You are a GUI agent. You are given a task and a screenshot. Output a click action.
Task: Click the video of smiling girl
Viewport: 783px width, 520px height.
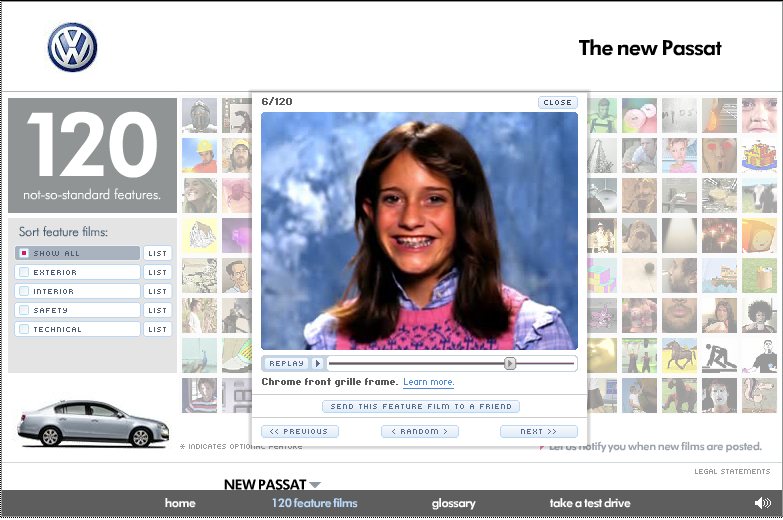pos(419,231)
